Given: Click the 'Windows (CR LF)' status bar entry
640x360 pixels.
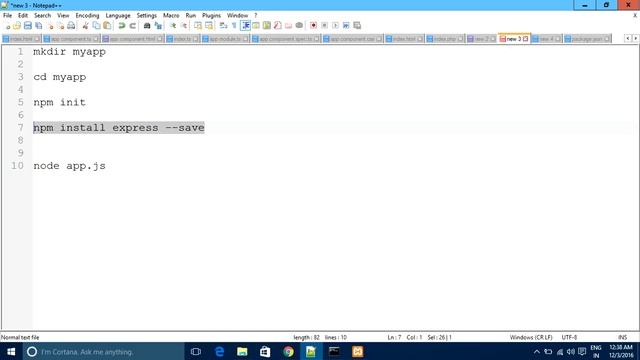Looking at the screenshot, I should [531, 338].
